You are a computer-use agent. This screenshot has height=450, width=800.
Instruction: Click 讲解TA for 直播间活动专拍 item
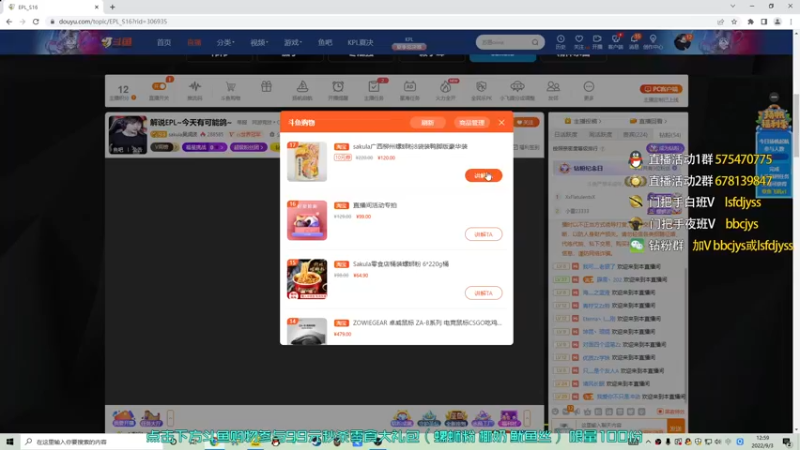click(x=483, y=234)
